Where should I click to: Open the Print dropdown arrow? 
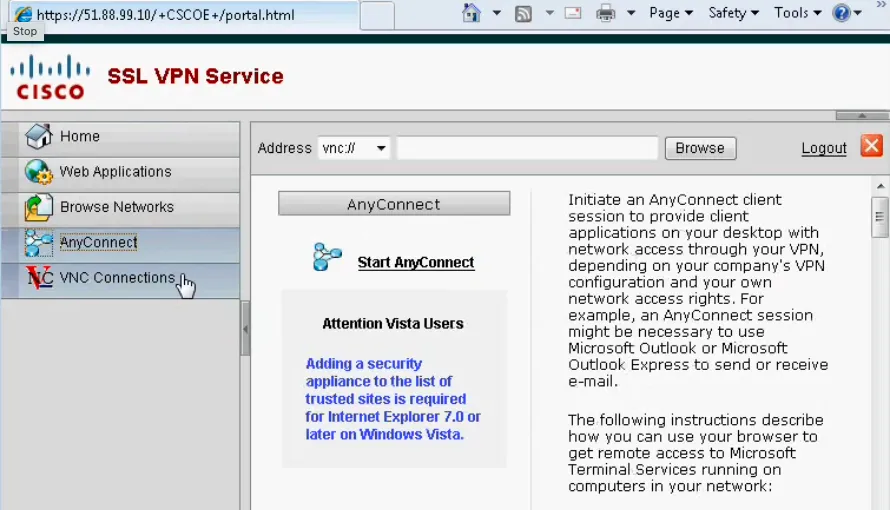pyautogui.click(x=631, y=13)
